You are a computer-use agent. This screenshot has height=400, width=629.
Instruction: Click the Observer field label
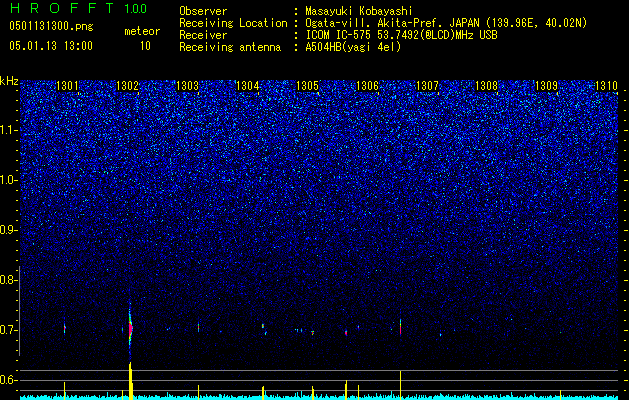click(x=203, y=11)
